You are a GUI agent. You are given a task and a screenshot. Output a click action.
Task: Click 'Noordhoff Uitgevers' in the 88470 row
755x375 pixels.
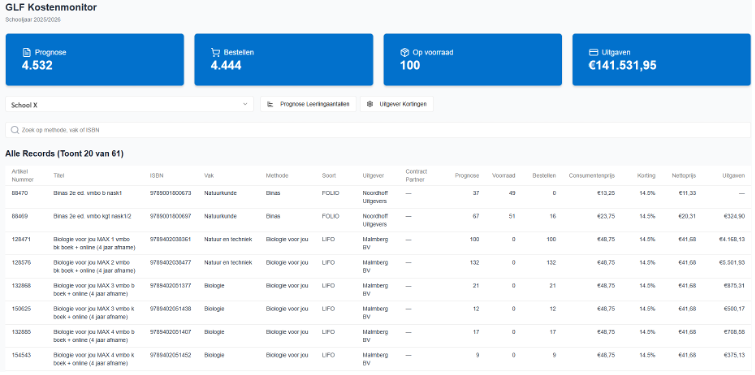[375, 196]
